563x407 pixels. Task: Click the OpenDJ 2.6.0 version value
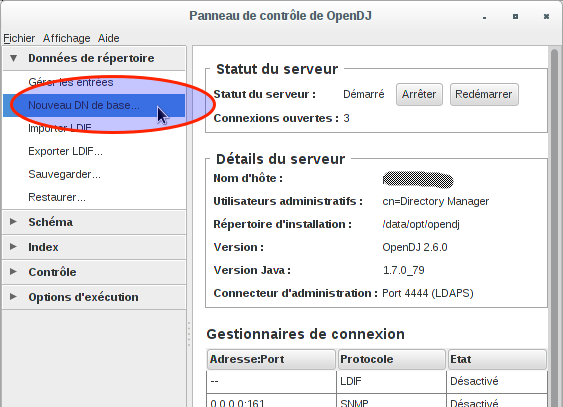click(x=415, y=247)
